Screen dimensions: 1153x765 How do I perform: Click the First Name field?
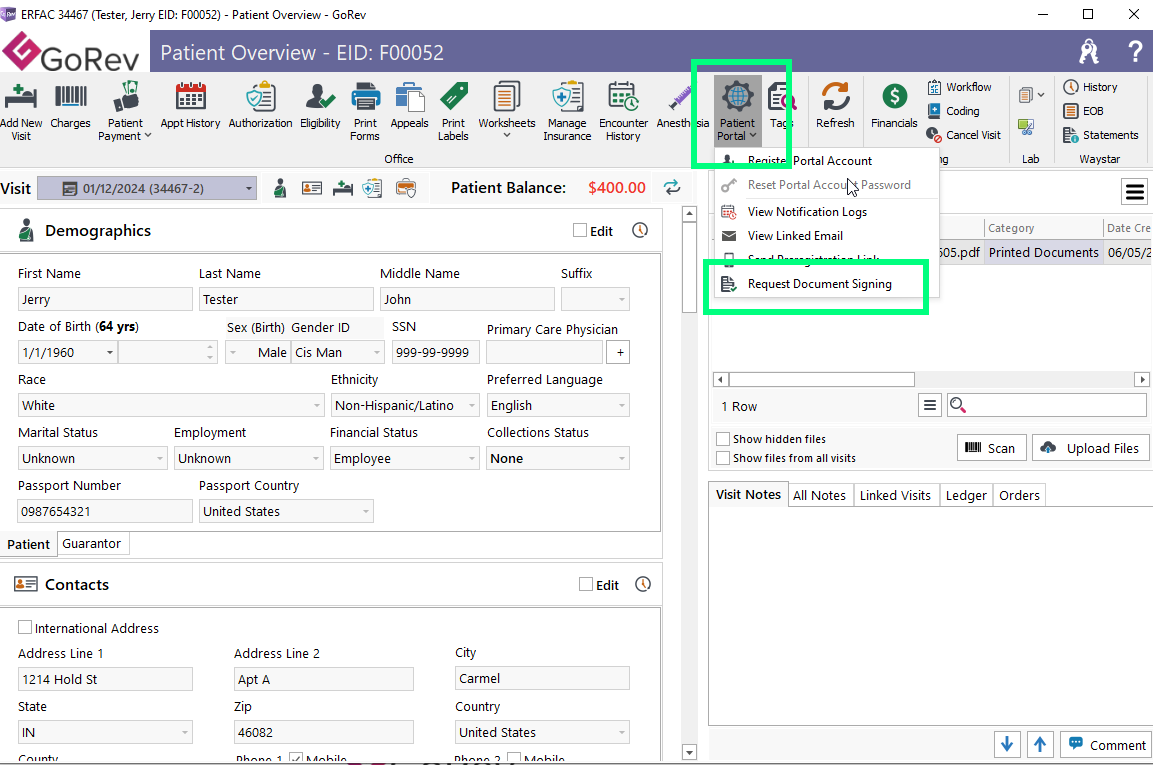[x=105, y=299]
